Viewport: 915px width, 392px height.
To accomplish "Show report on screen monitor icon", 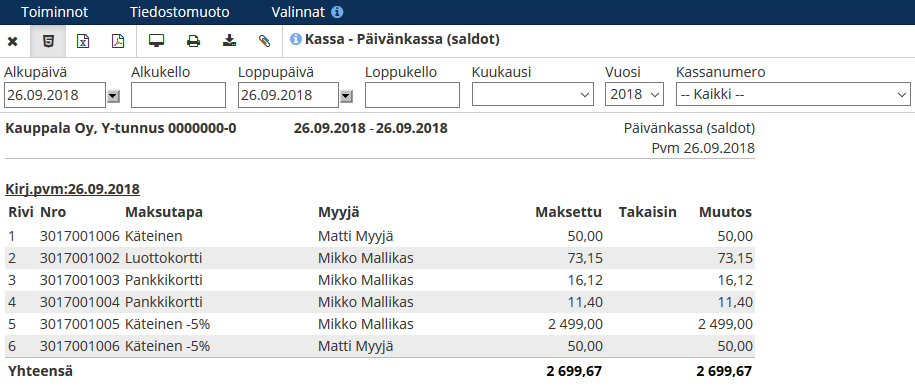I will click(156, 41).
